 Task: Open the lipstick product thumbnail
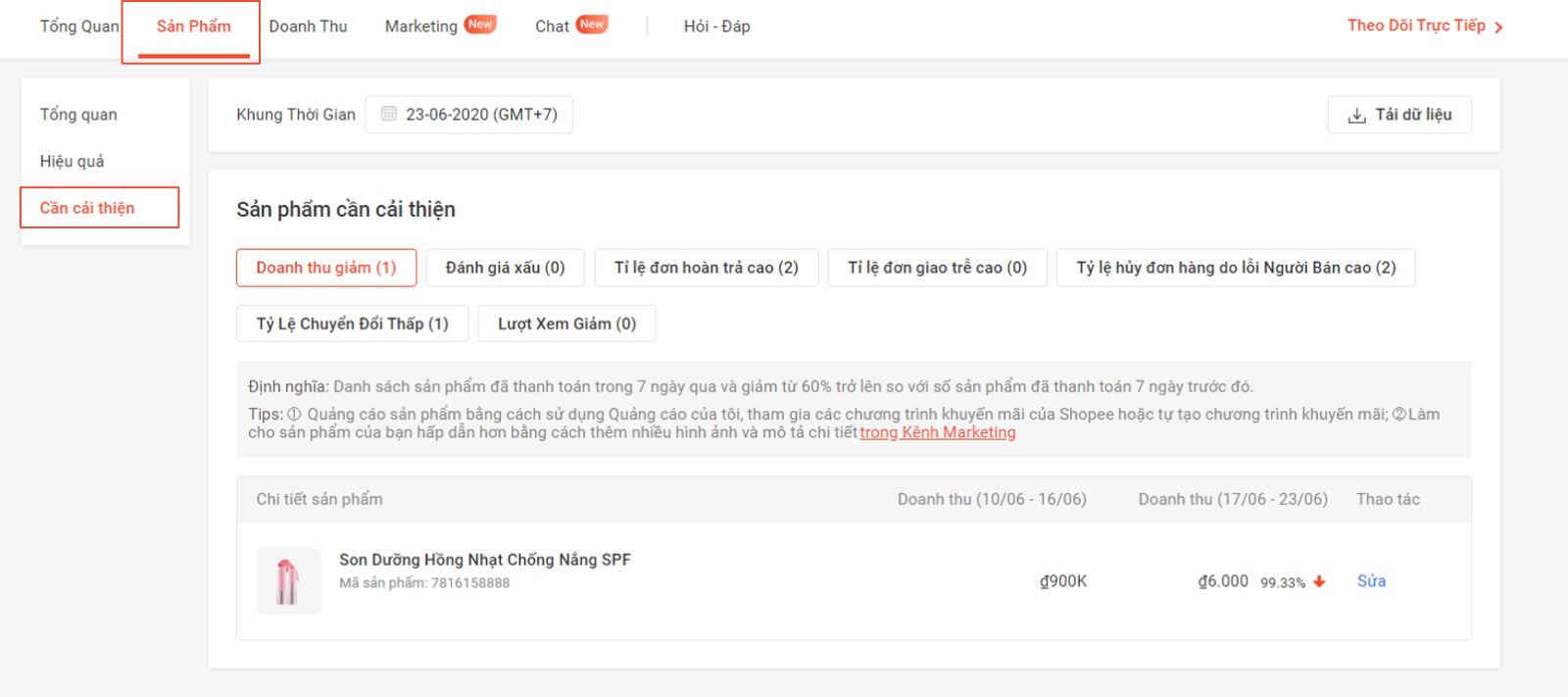(x=288, y=581)
